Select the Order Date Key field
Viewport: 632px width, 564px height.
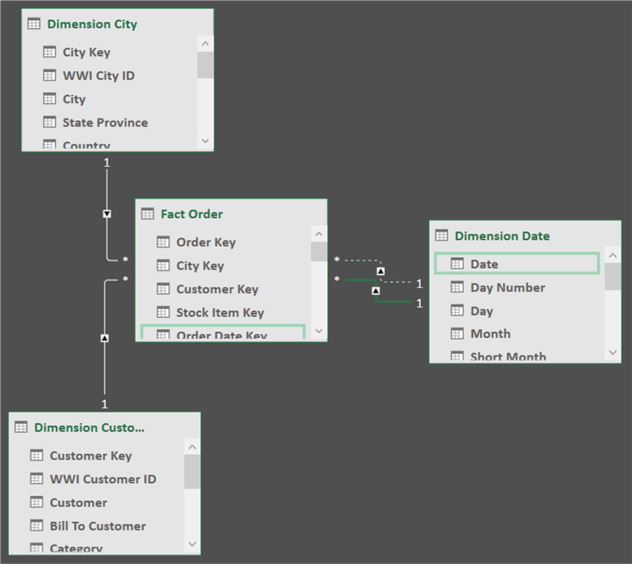[x=223, y=332]
